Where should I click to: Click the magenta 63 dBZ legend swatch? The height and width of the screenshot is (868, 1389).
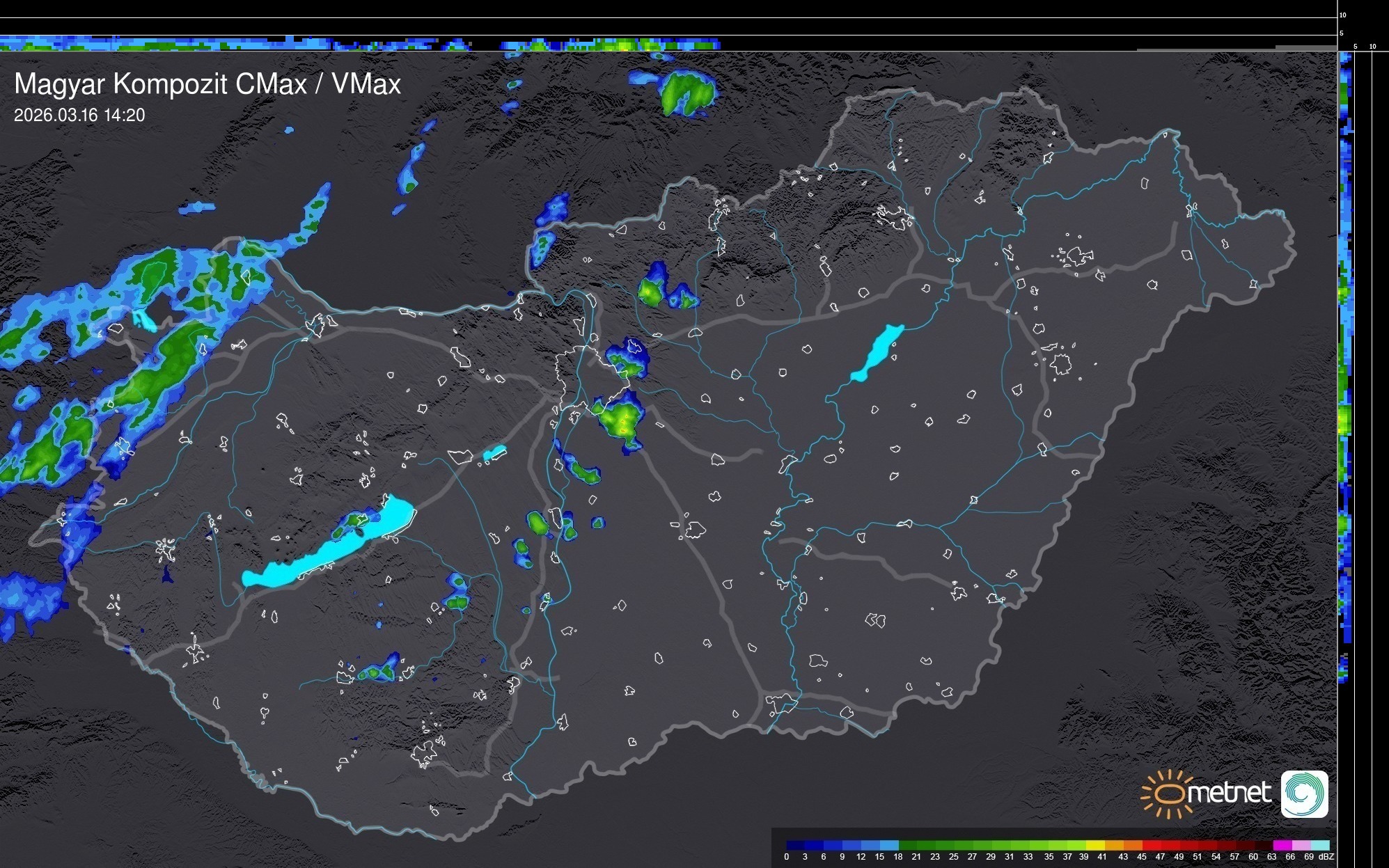(1282, 845)
